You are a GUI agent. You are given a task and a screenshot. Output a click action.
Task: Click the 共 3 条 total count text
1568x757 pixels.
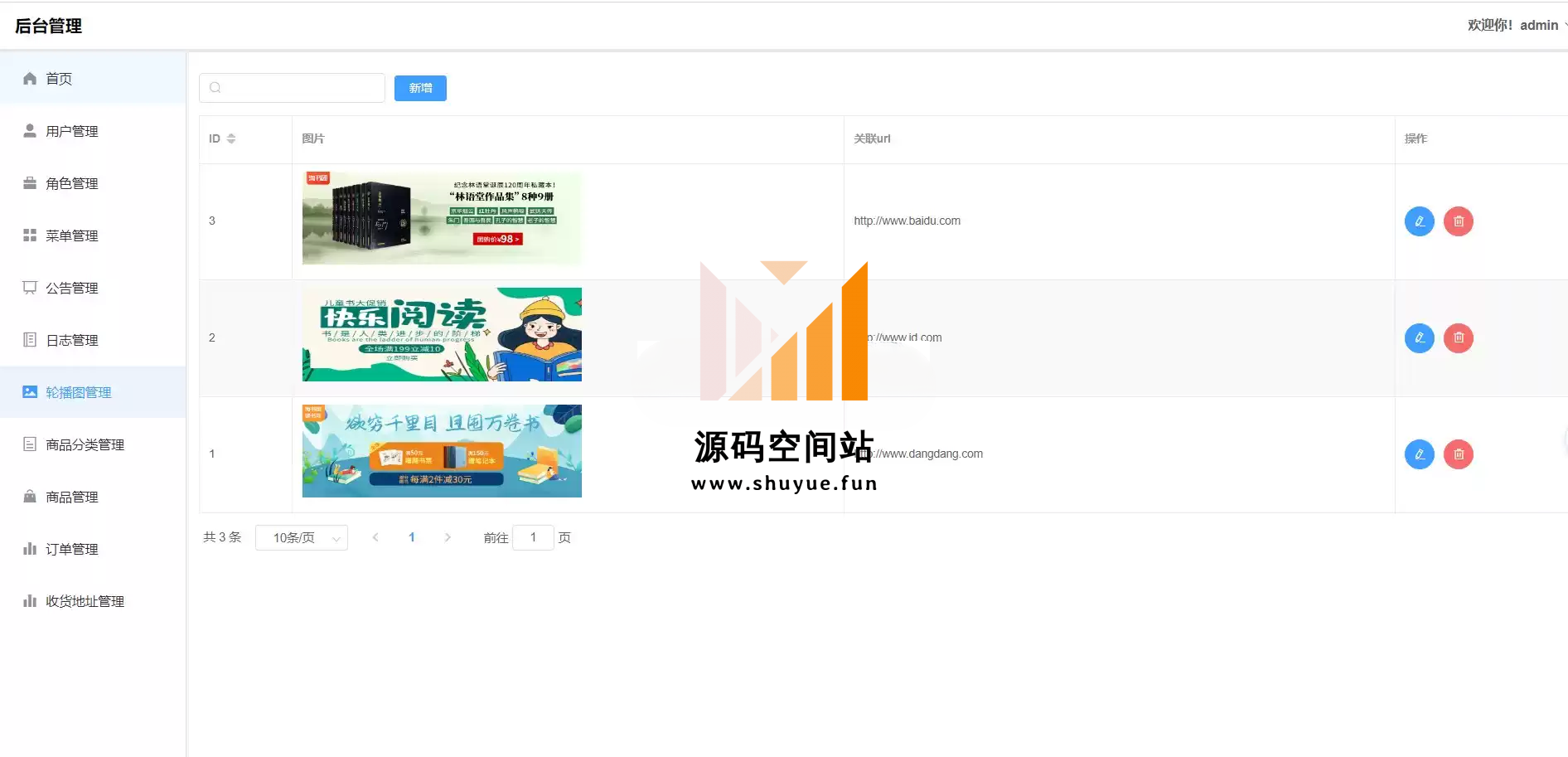pos(222,537)
